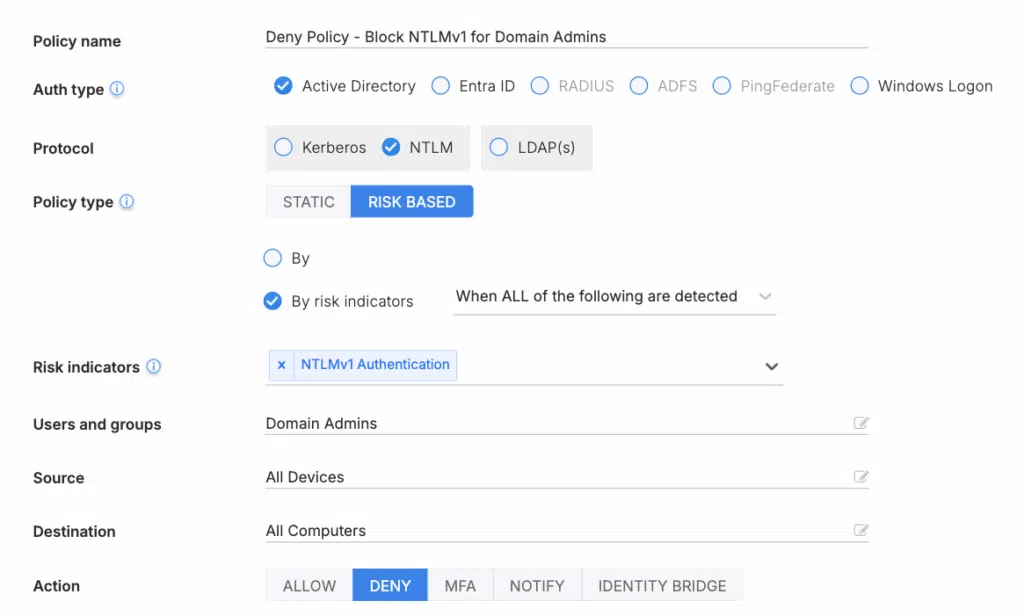1024x616 pixels.
Task: Click the Risk indicators info icon
Action: pyautogui.click(x=154, y=367)
